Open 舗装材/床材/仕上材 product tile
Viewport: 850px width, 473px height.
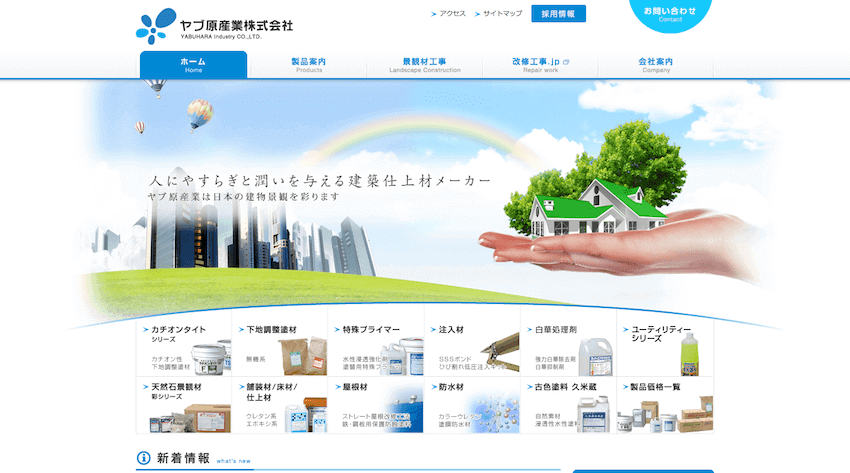coord(280,405)
